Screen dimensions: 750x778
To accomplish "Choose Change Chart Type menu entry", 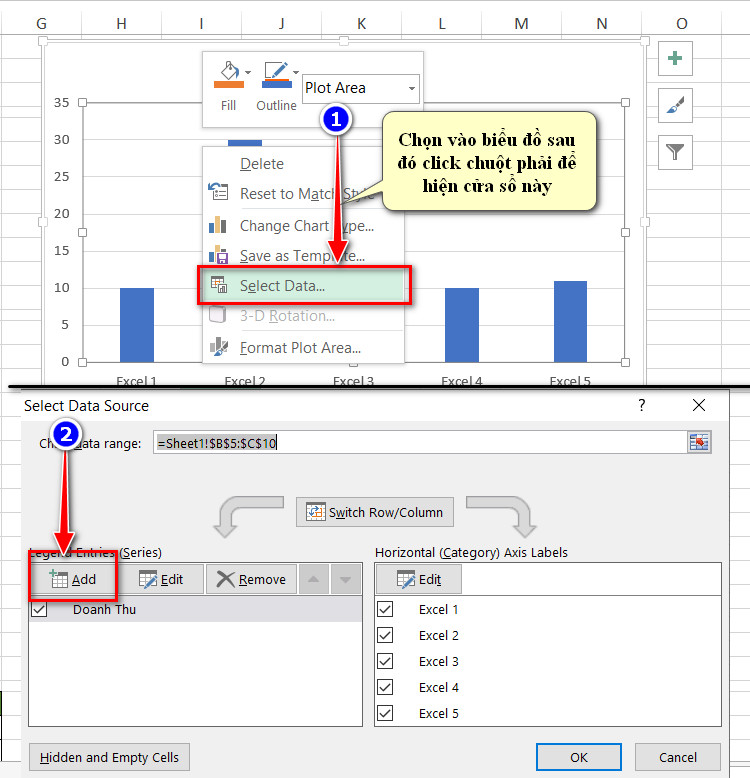I will (x=303, y=226).
